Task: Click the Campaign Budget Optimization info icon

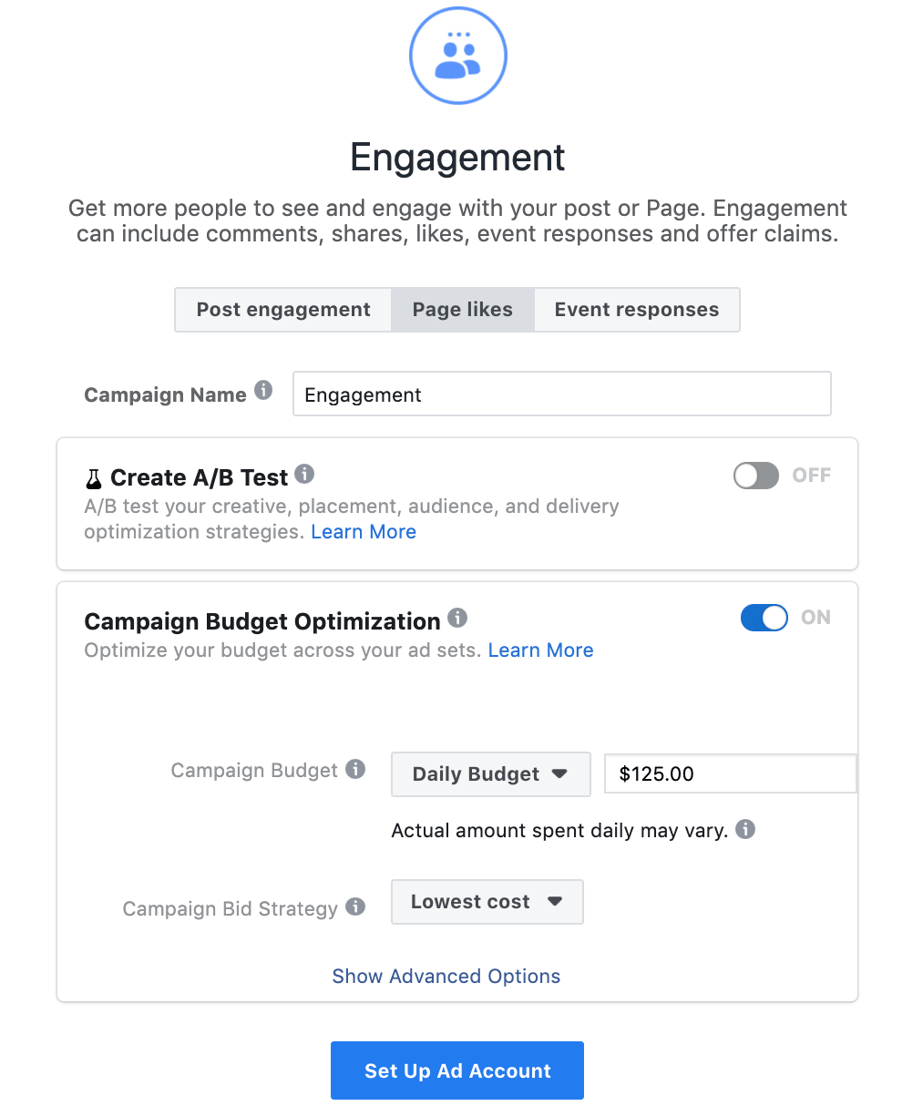Action: (457, 616)
